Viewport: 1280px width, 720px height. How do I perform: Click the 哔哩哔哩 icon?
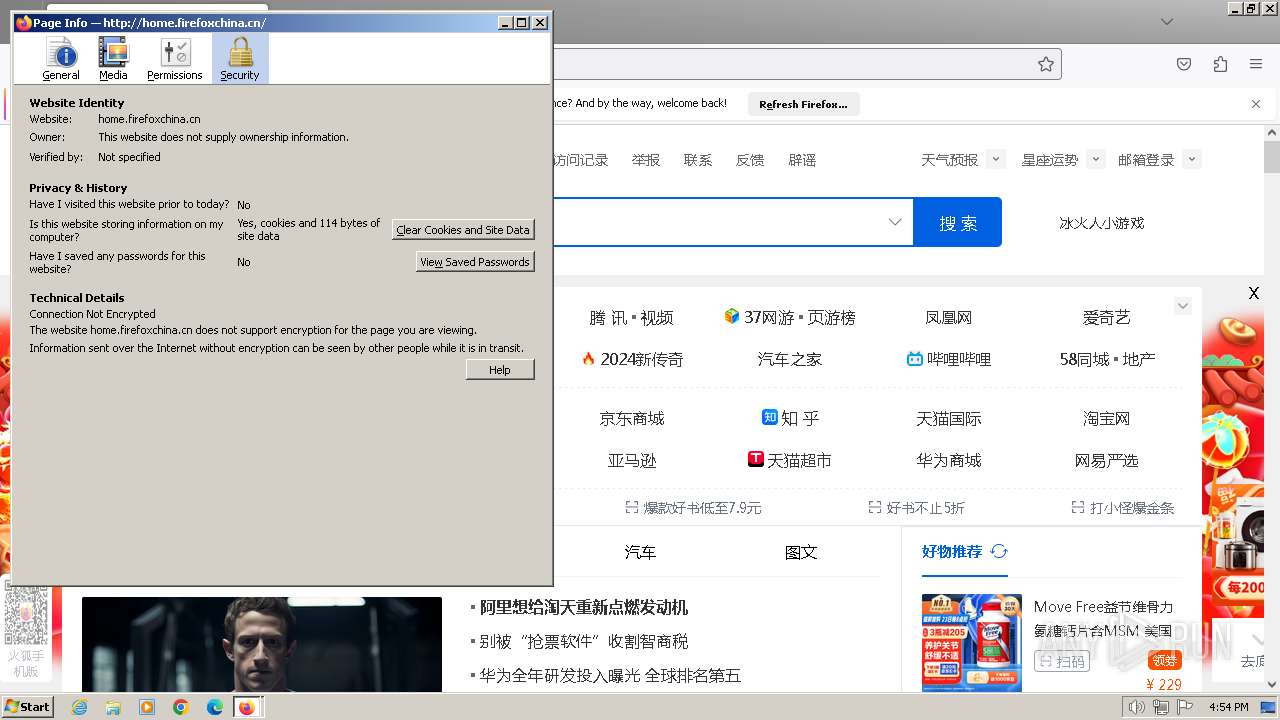click(914, 358)
